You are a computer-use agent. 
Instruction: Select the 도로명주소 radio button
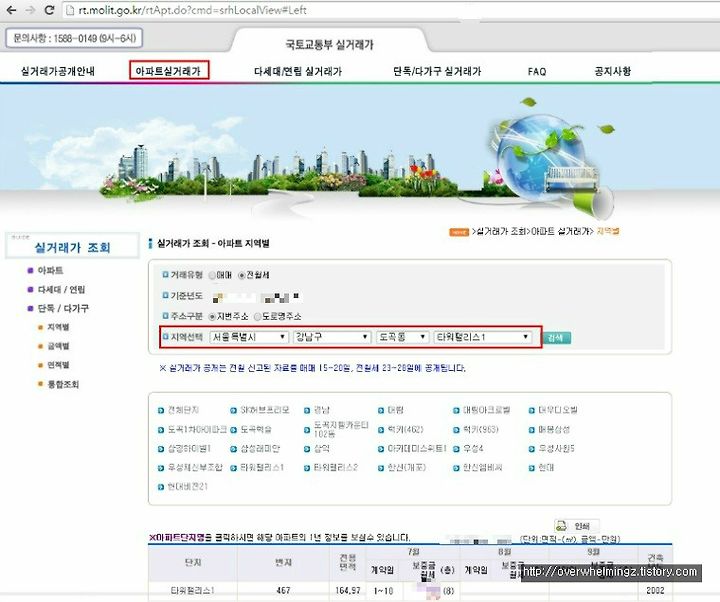[257, 316]
